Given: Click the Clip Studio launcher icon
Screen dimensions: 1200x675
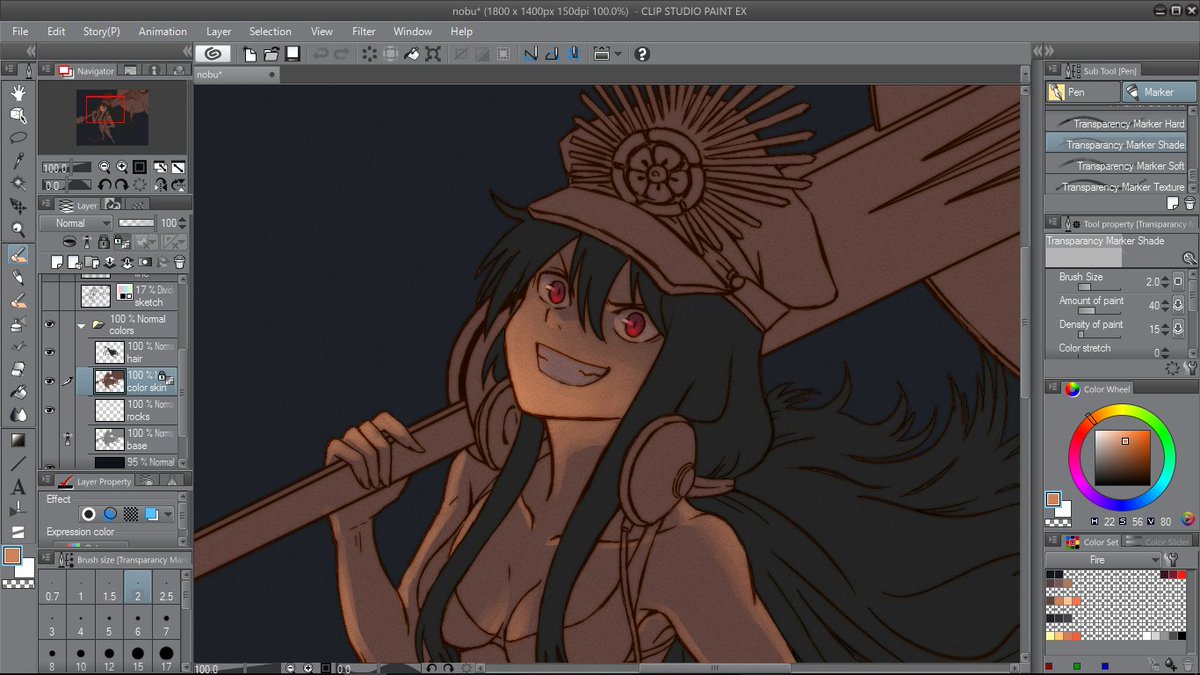Looking at the screenshot, I should click(x=213, y=54).
